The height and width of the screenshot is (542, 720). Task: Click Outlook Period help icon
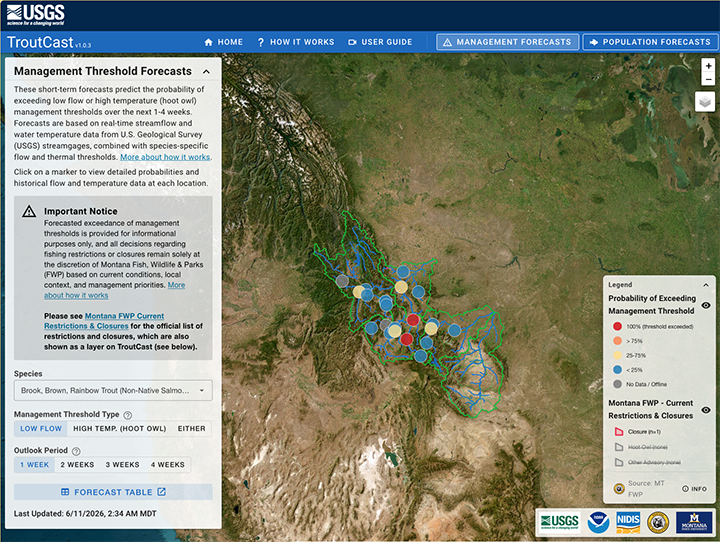pyautogui.click(x=76, y=451)
